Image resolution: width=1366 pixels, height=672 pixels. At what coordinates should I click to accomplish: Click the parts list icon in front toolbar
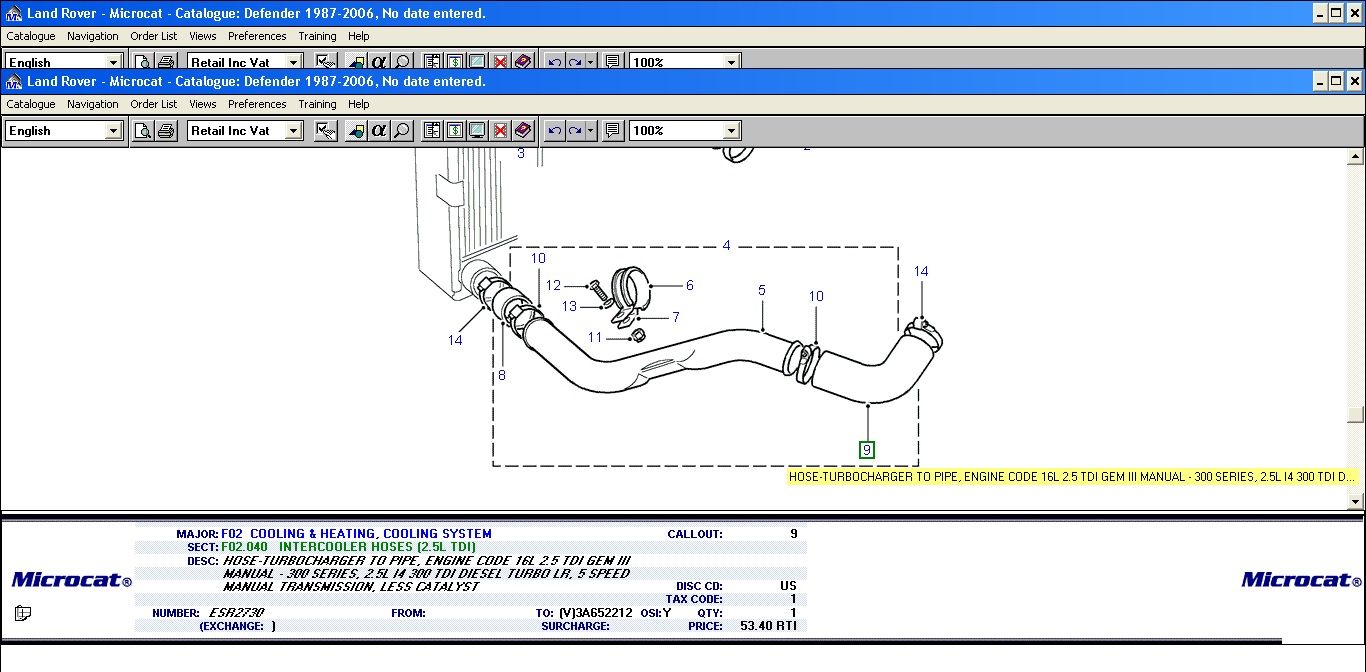[432, 131]
